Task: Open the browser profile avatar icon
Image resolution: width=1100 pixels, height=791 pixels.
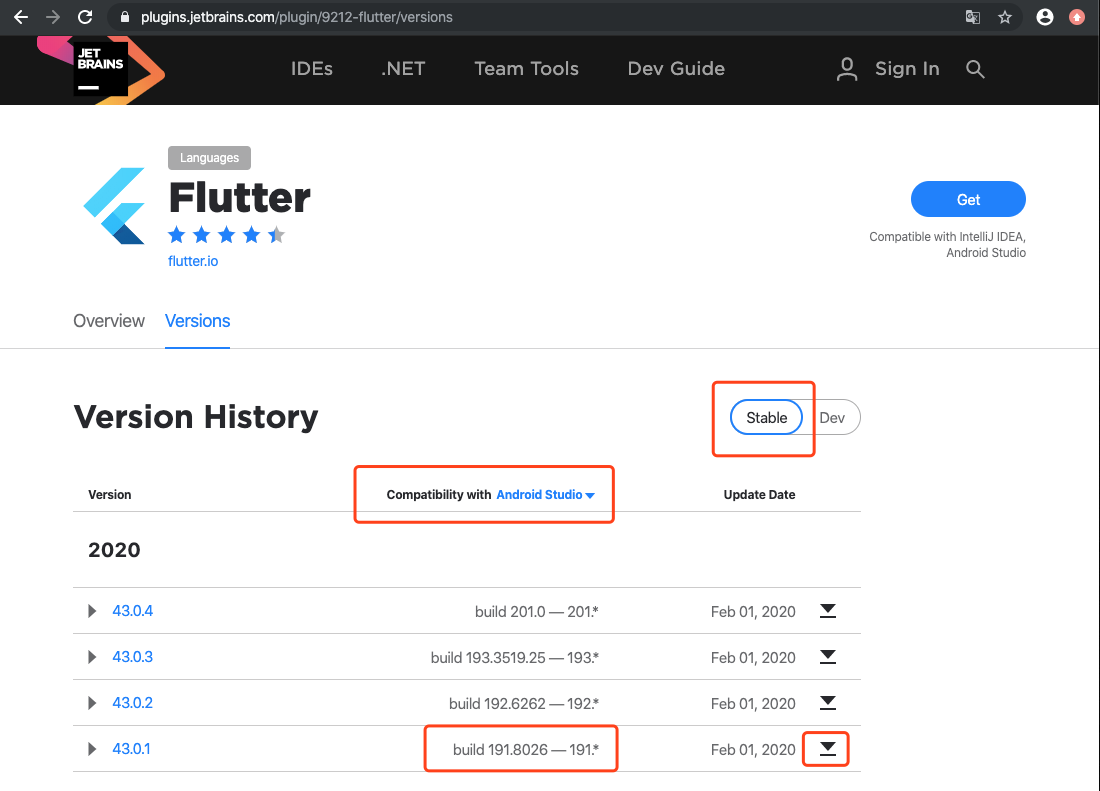Action: [1045, 17]
